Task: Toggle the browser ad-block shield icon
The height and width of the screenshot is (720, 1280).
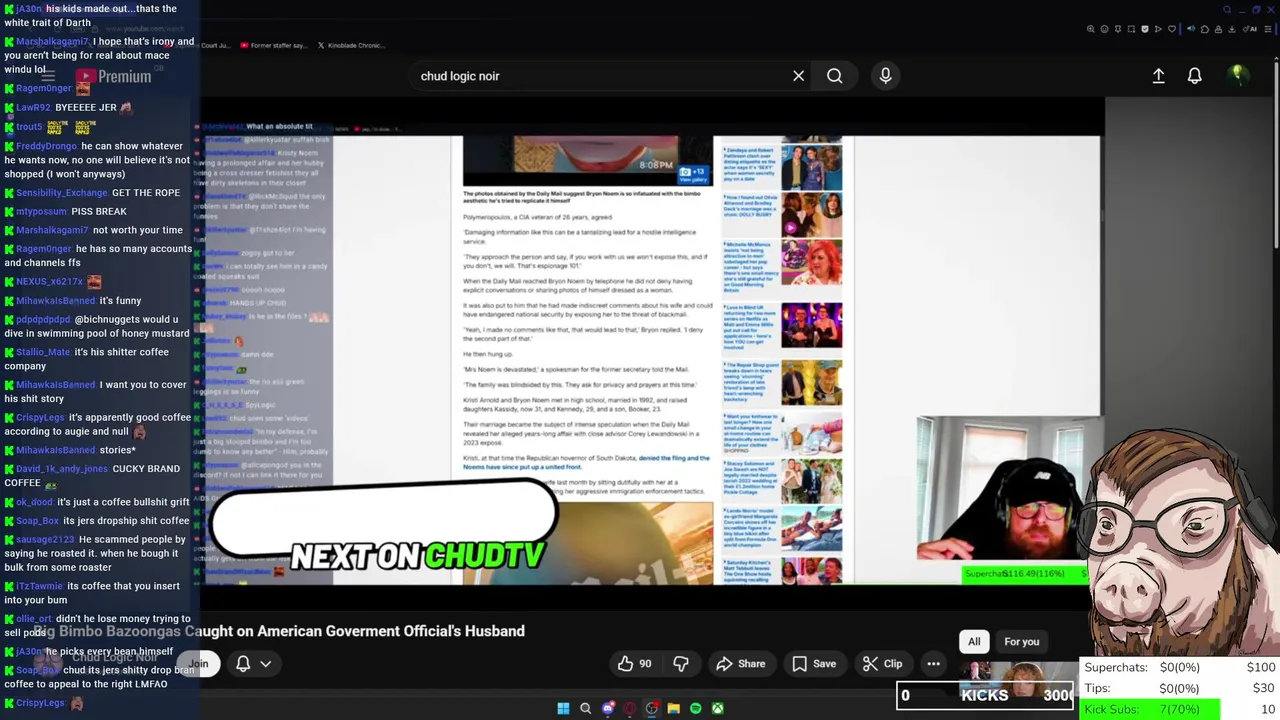Action: click(1145, 29)
